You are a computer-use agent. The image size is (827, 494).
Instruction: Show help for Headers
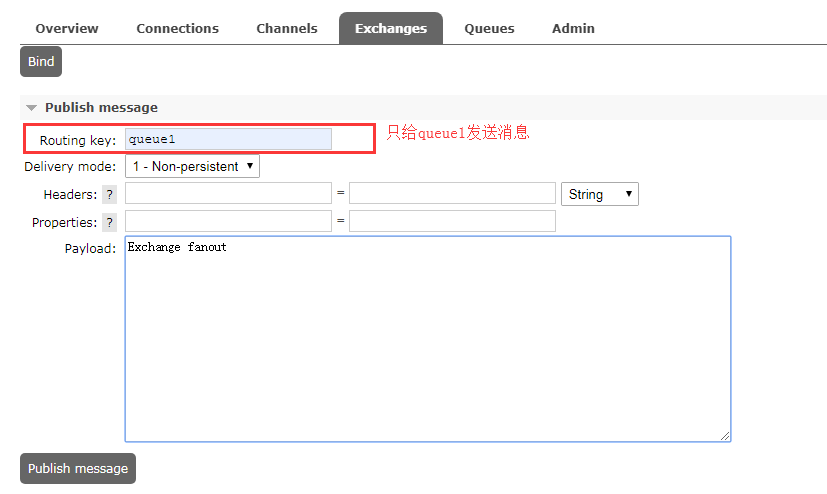[109, 195]
